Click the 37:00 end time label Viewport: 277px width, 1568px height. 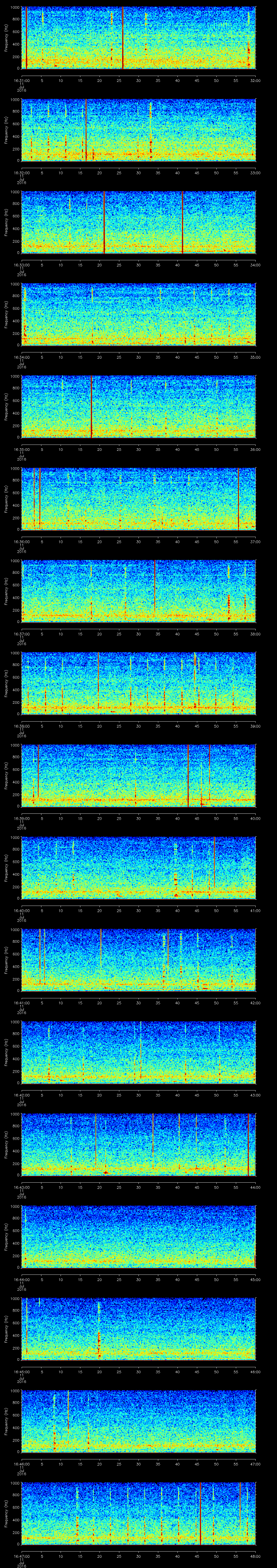[x=255, y=542]
